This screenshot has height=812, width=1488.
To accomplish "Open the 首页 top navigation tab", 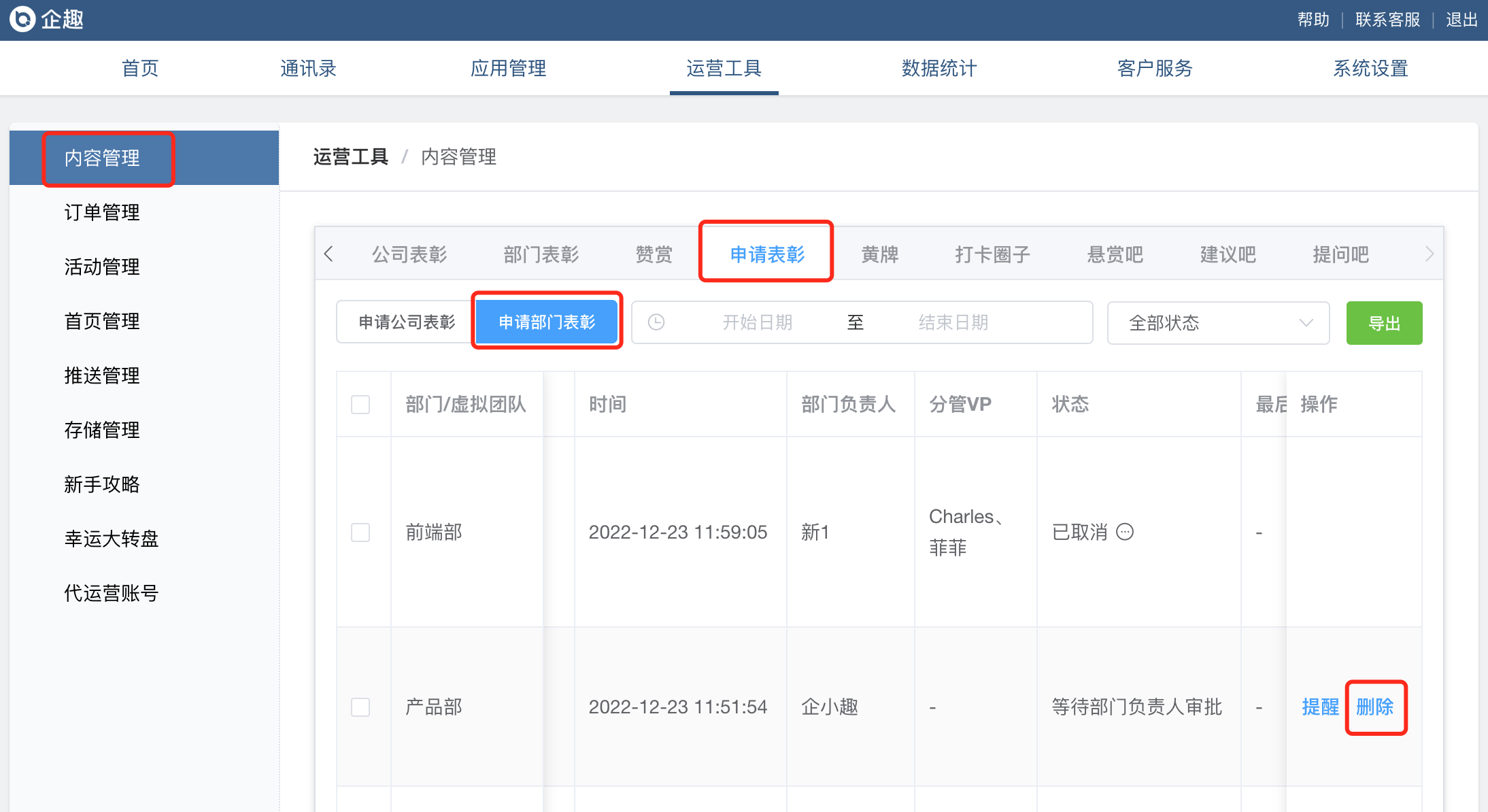I will 140,68.
